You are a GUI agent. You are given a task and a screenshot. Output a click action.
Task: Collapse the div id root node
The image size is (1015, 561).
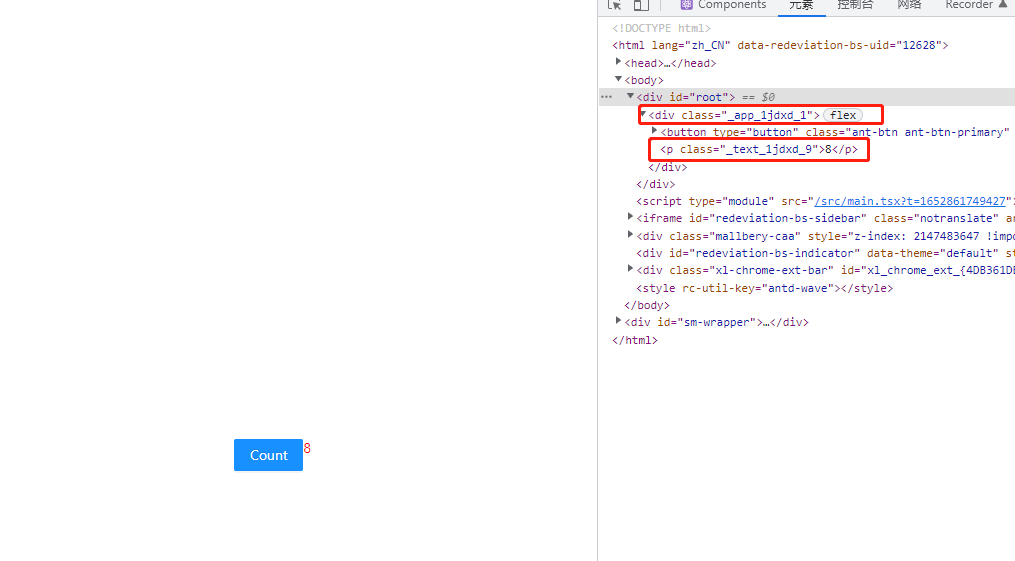(631, 97)
